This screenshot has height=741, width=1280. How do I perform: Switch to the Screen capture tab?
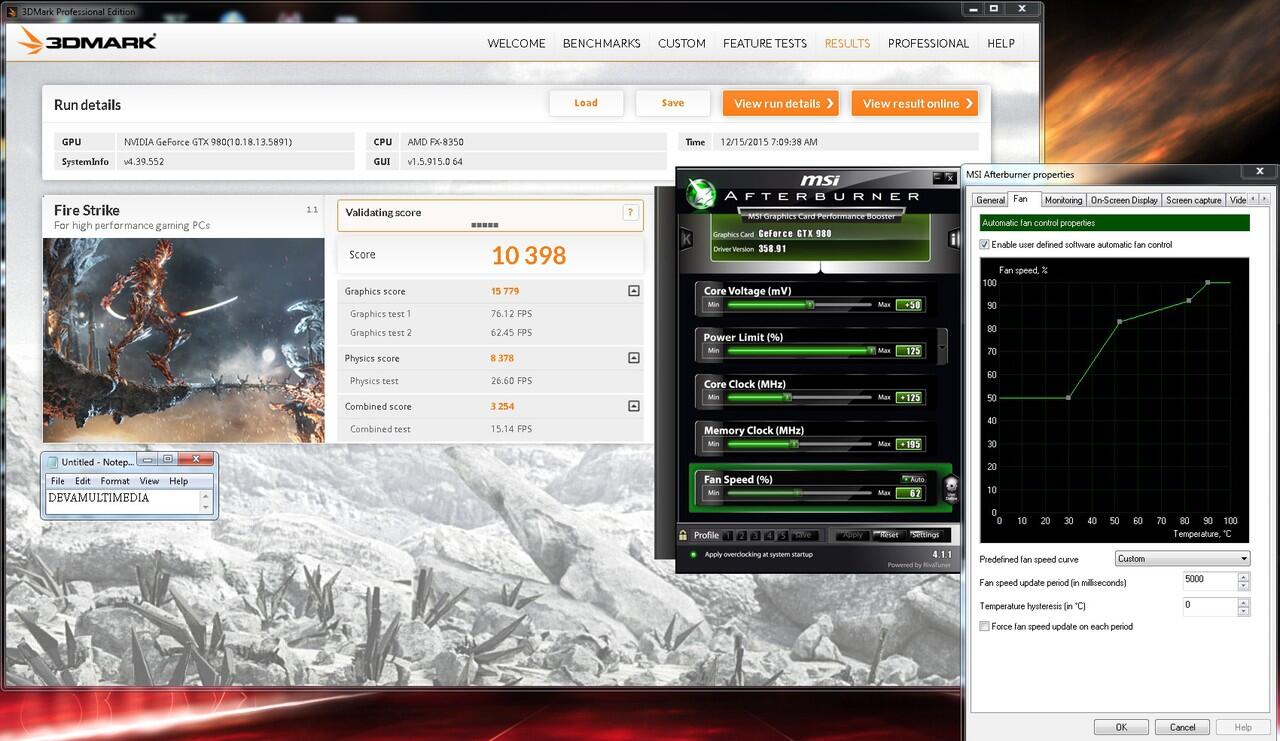click(1194, 200)
